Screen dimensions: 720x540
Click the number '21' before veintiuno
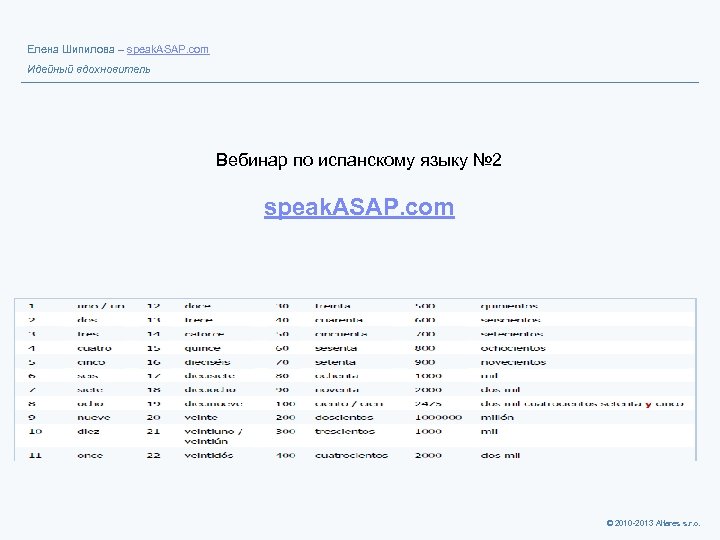coord(153,431)
